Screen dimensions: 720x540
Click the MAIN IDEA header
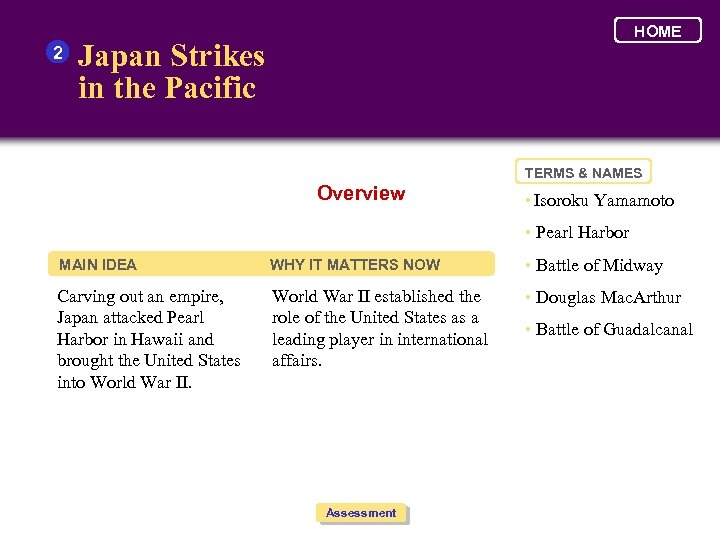tap(98, 265)
